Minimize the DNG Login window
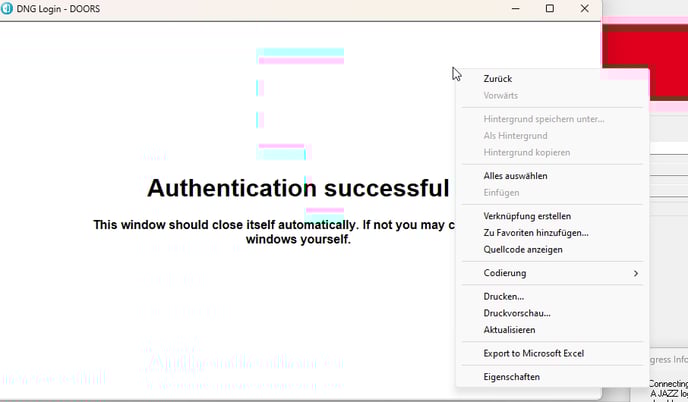Image resolution: width=688 pixels, height=402 pixels. 516,8
